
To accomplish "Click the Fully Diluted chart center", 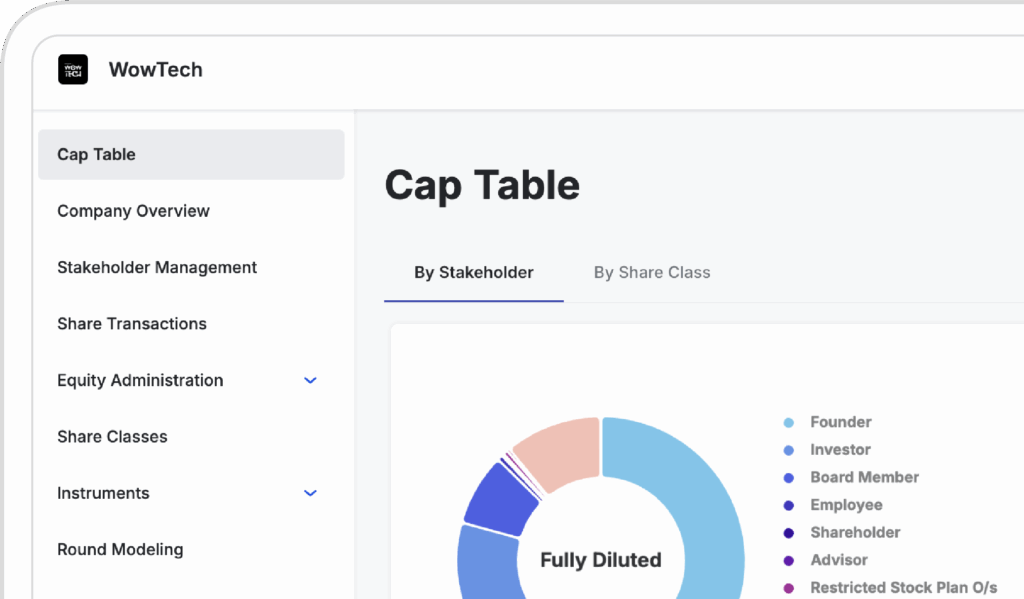I will [x=600, y=560].
